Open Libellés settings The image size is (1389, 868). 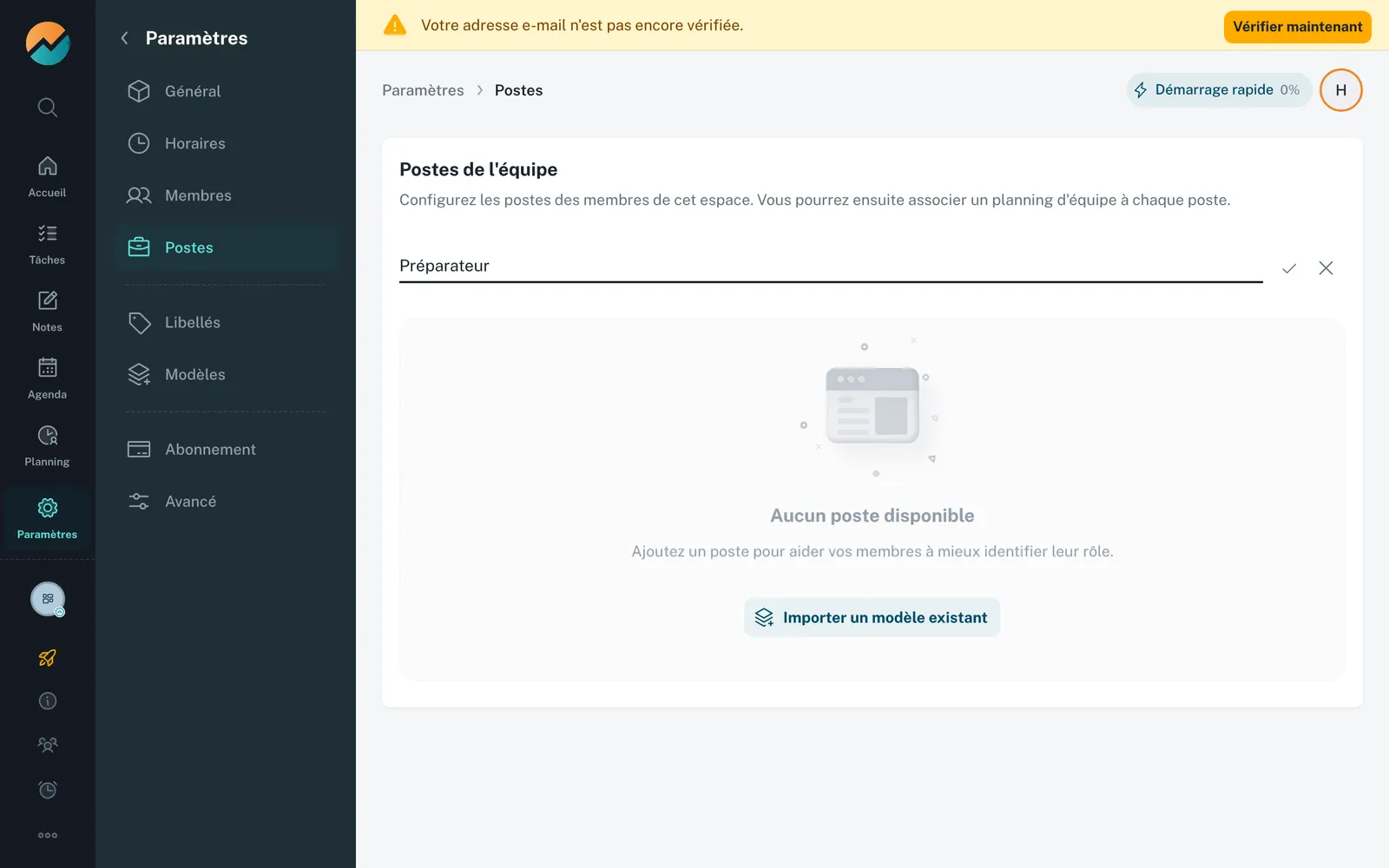[226, 322]
